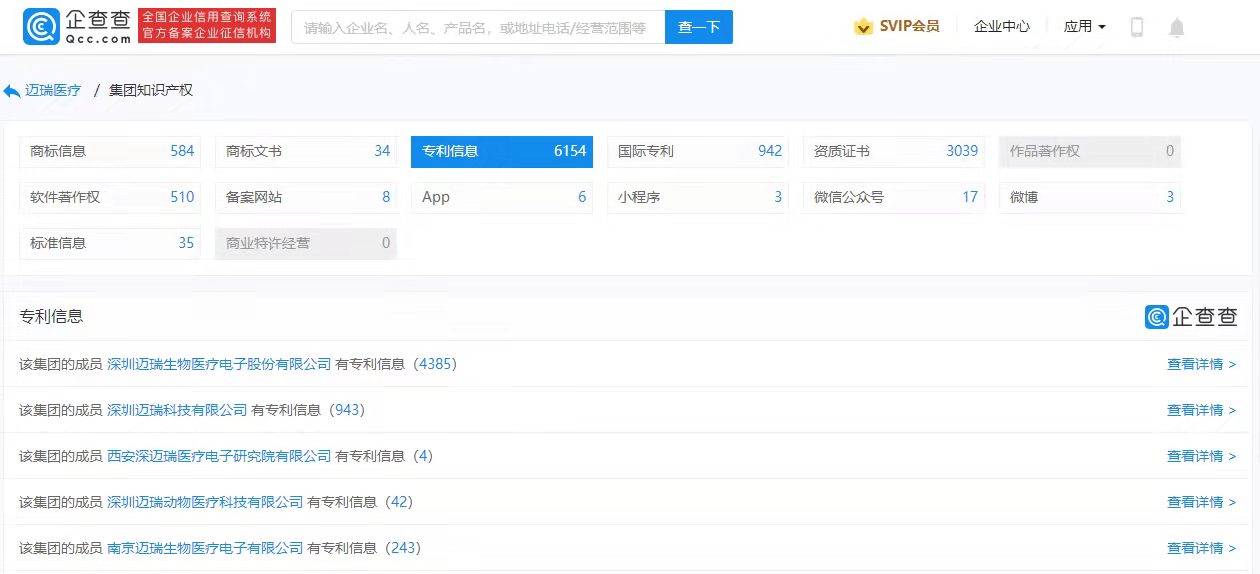Click the 查一下 search button
Screen dimensions: 1260x574
[699, 27]
